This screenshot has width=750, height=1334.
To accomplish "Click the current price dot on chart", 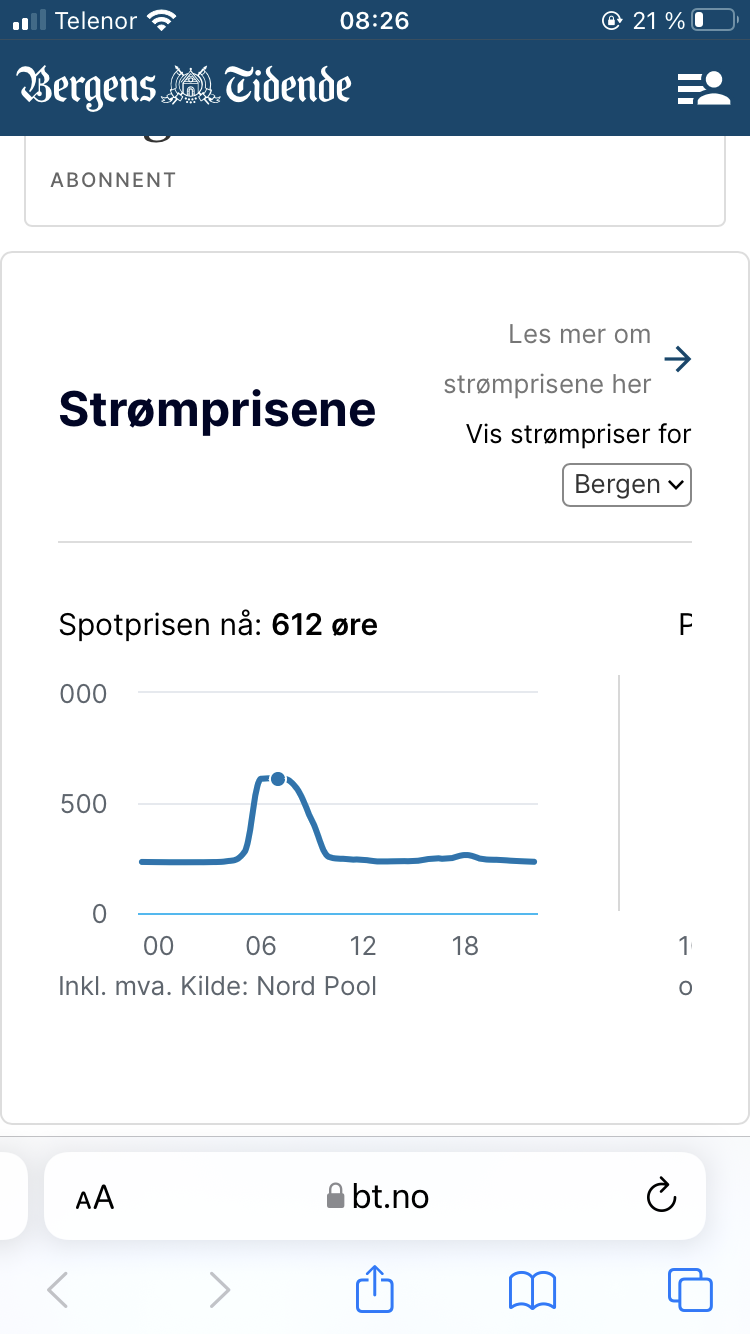I will [x=278, y=779].
